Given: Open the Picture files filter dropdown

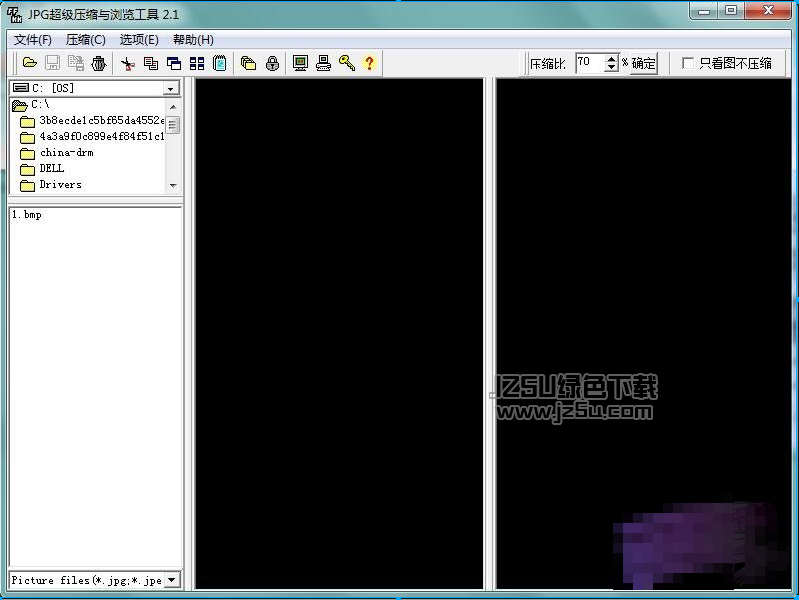Looking at the screenshot, I should (172, 580).
